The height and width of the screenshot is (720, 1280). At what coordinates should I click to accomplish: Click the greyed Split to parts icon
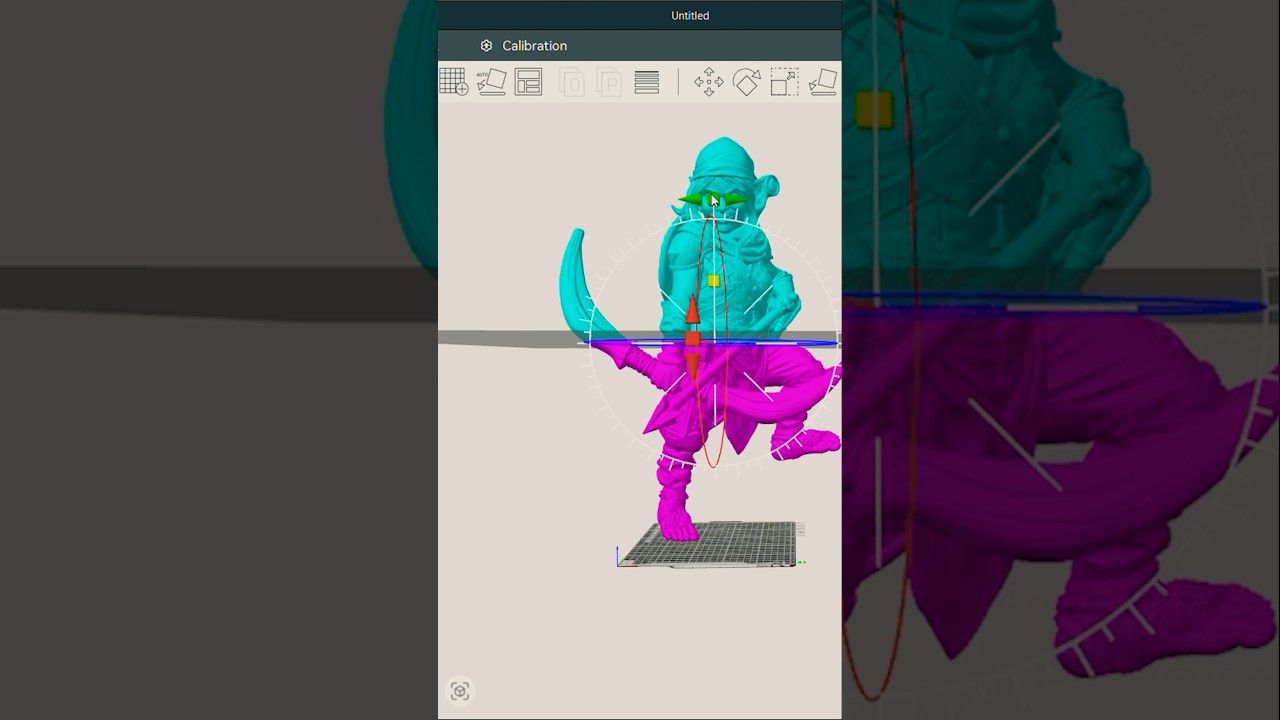609,82
